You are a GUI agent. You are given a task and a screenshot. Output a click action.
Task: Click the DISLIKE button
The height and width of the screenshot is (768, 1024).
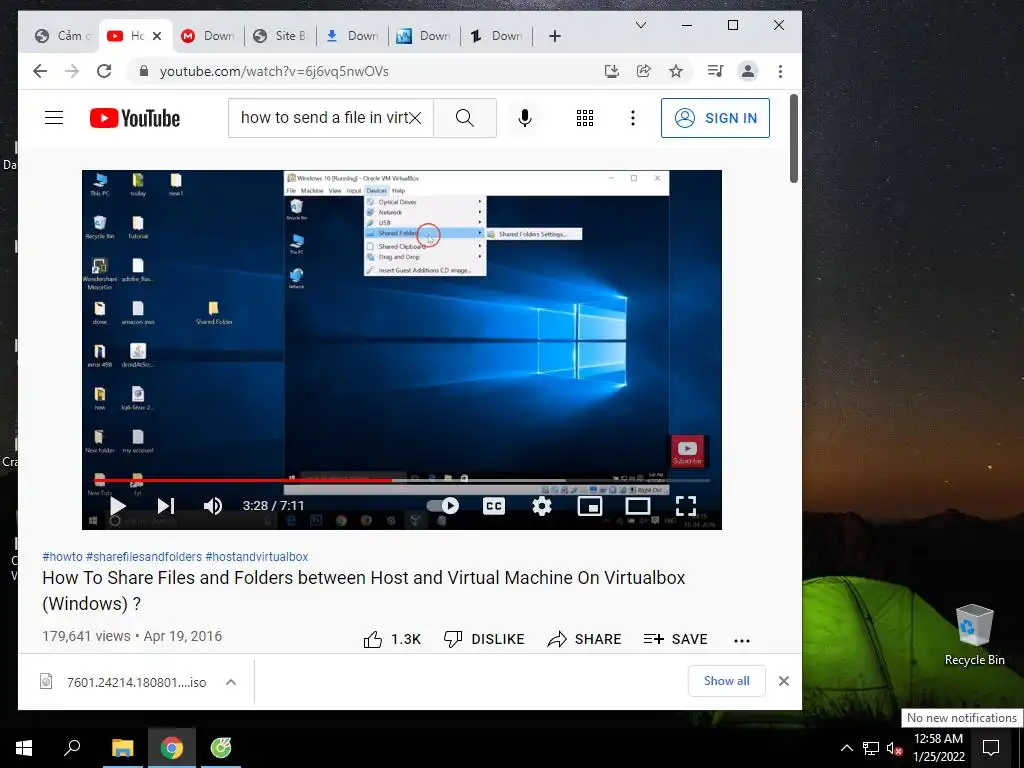point(484,639)
